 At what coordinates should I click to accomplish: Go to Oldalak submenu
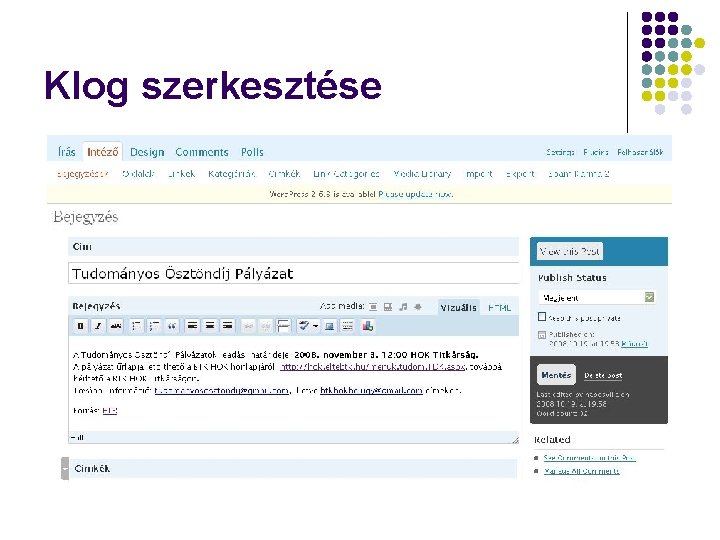(x=138, y=174)
